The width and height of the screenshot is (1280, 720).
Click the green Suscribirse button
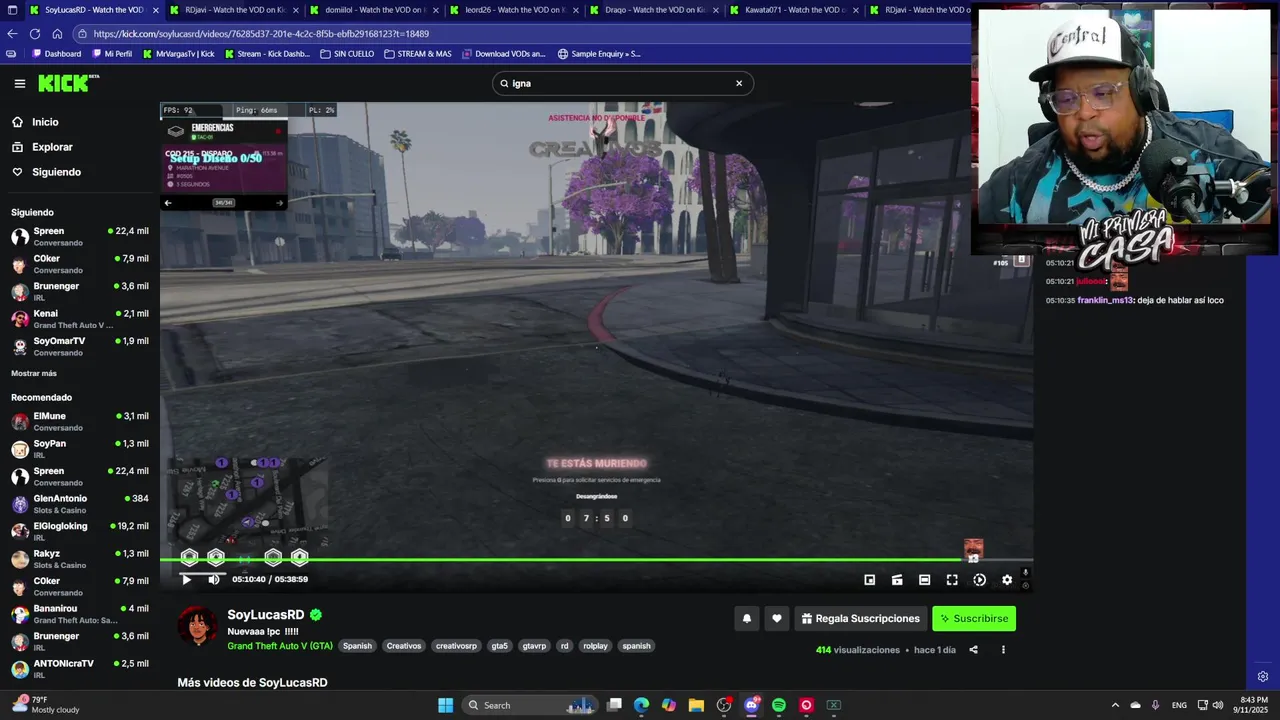pos(974,619)
